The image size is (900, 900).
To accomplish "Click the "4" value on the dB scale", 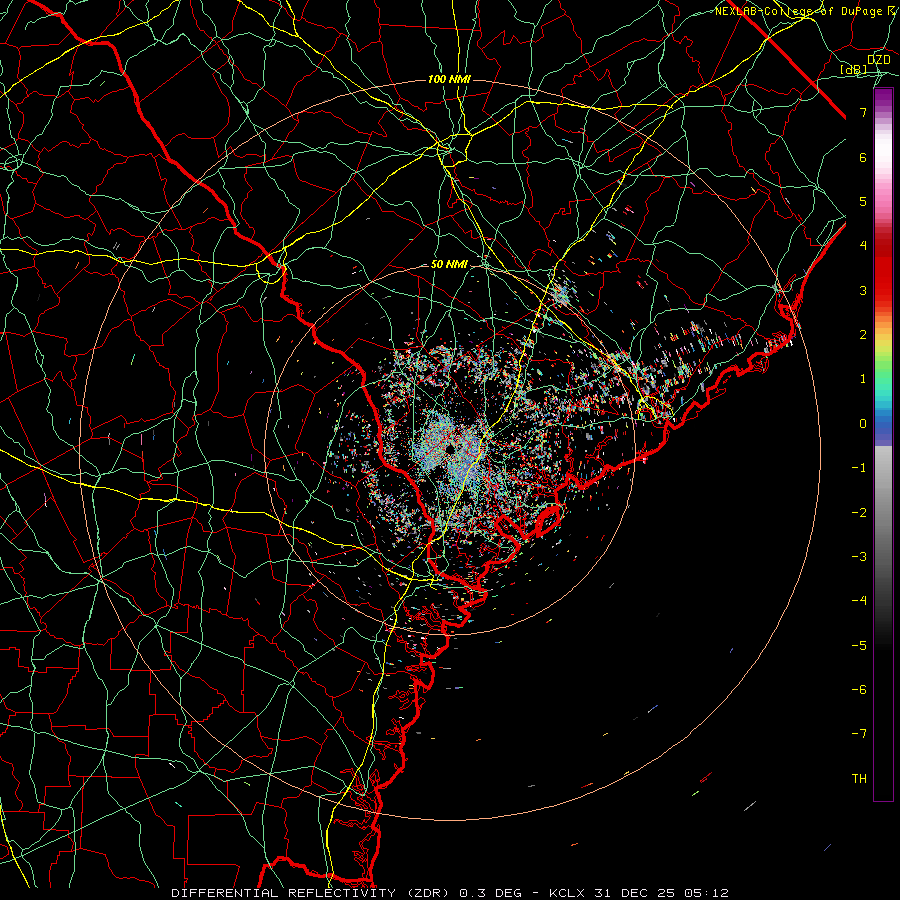I will point(863,246).
